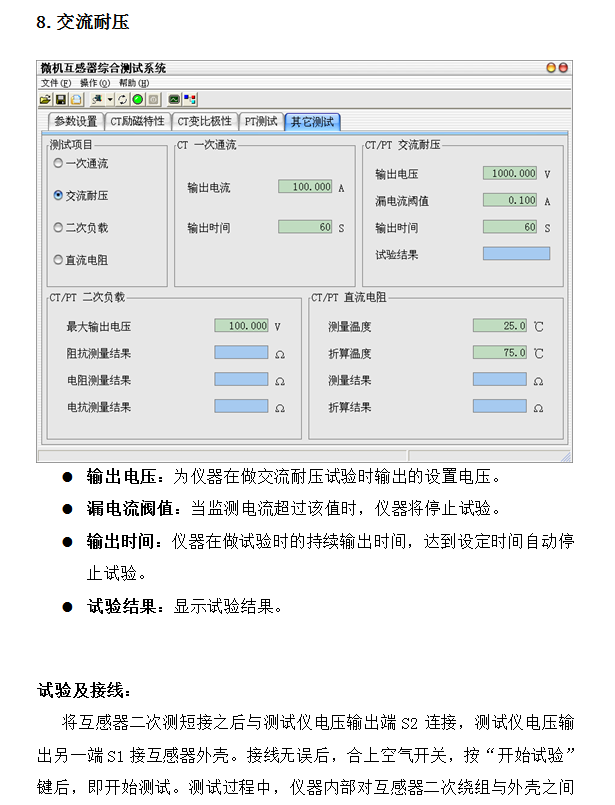Click the gray stop toolbar icon

153,100
